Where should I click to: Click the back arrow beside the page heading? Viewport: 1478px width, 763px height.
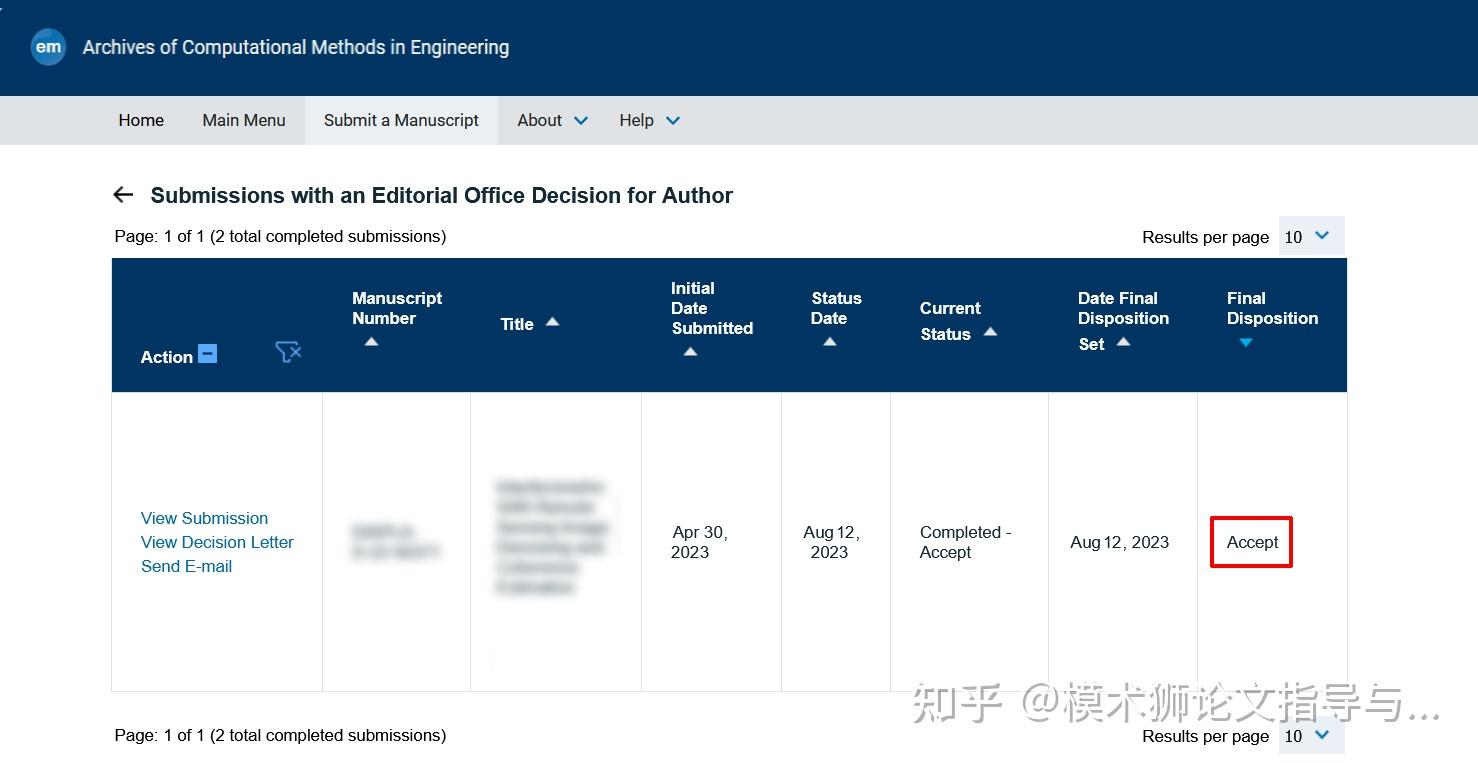[x=122, y=194]
